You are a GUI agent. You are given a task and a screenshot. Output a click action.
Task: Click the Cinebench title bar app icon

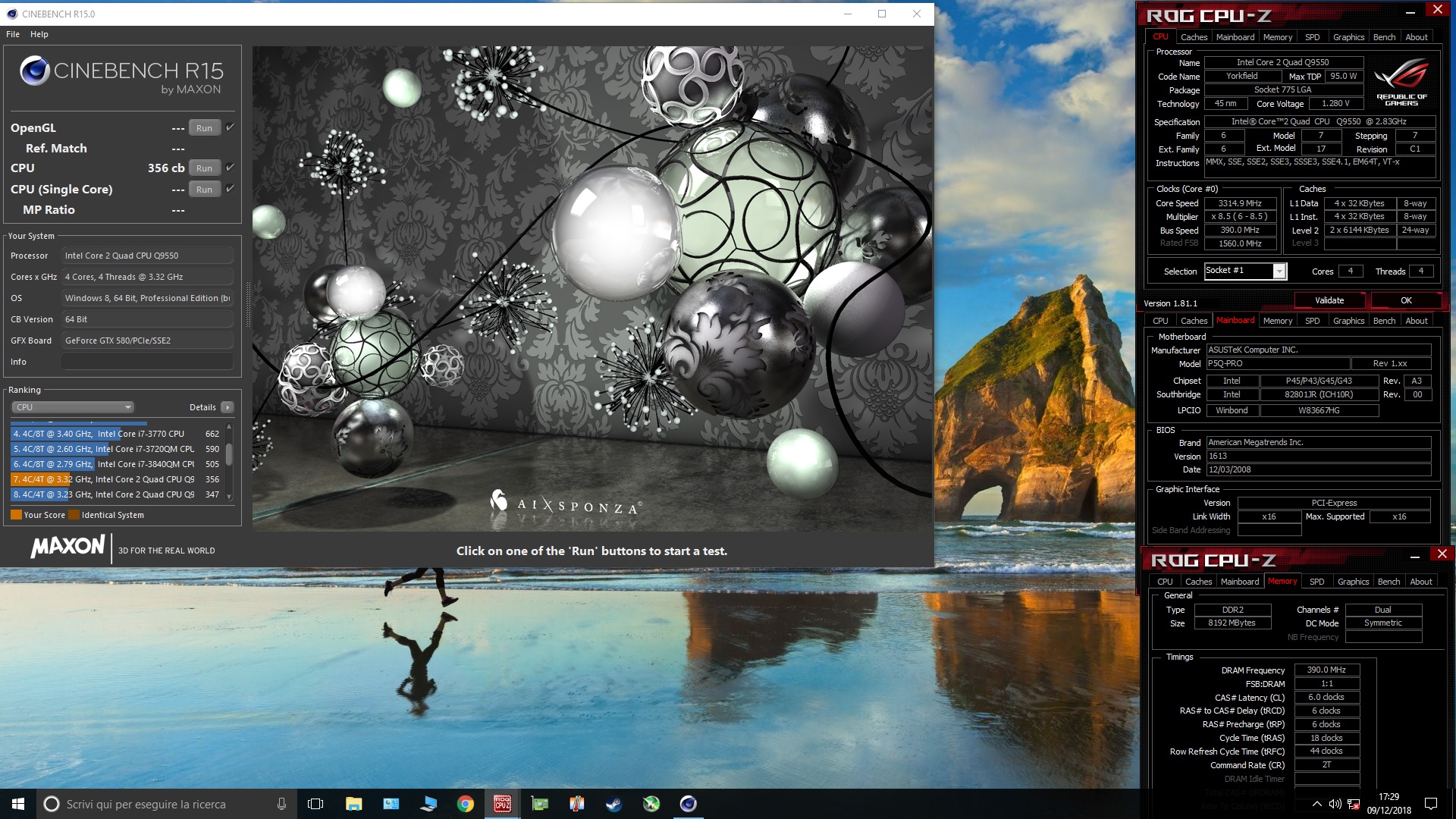[x=11, y=14]
